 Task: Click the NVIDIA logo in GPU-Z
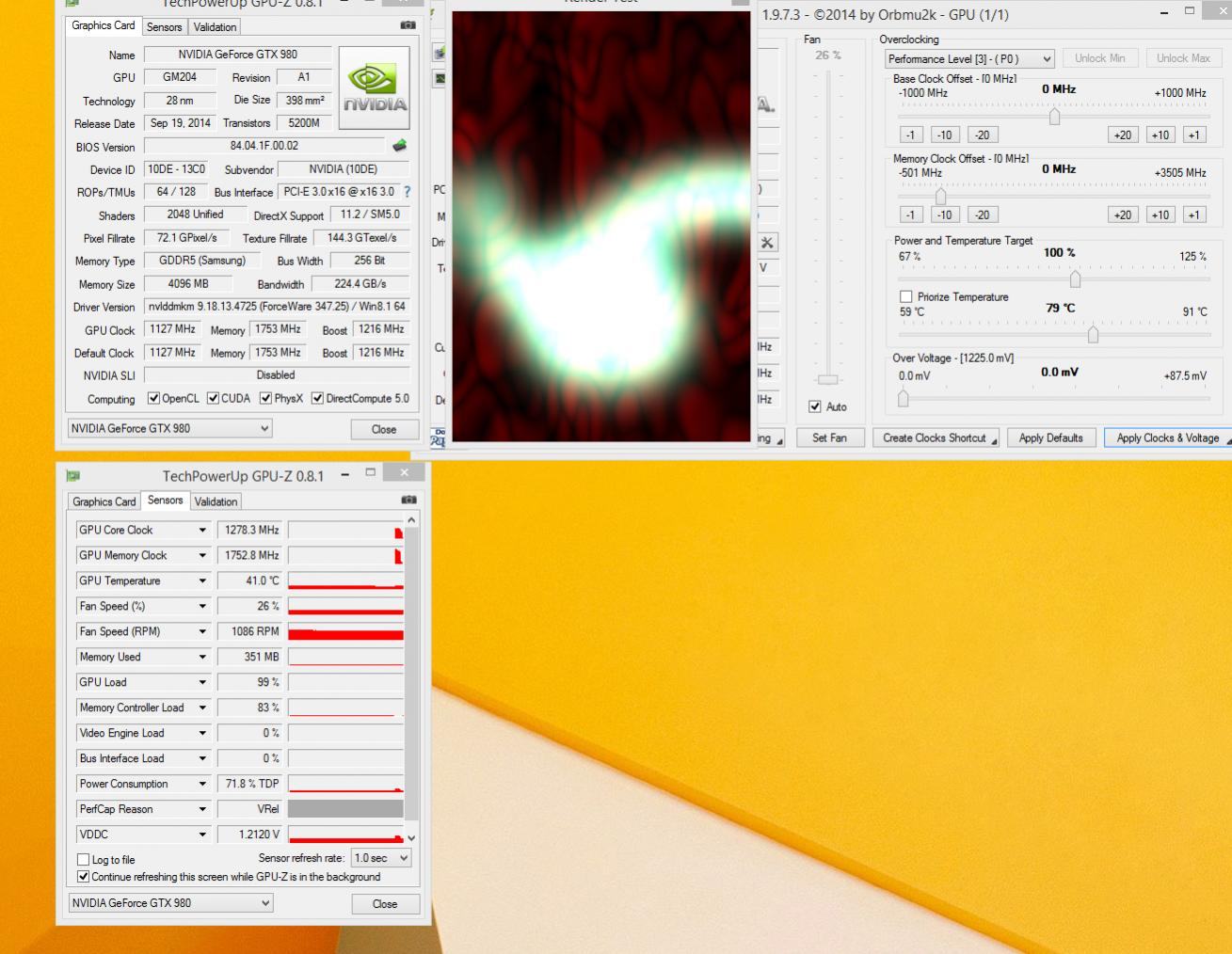click(x=375, y=88)
